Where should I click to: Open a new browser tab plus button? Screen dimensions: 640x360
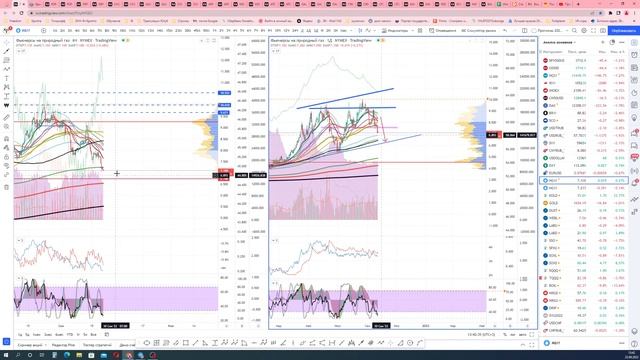(578, 4)
